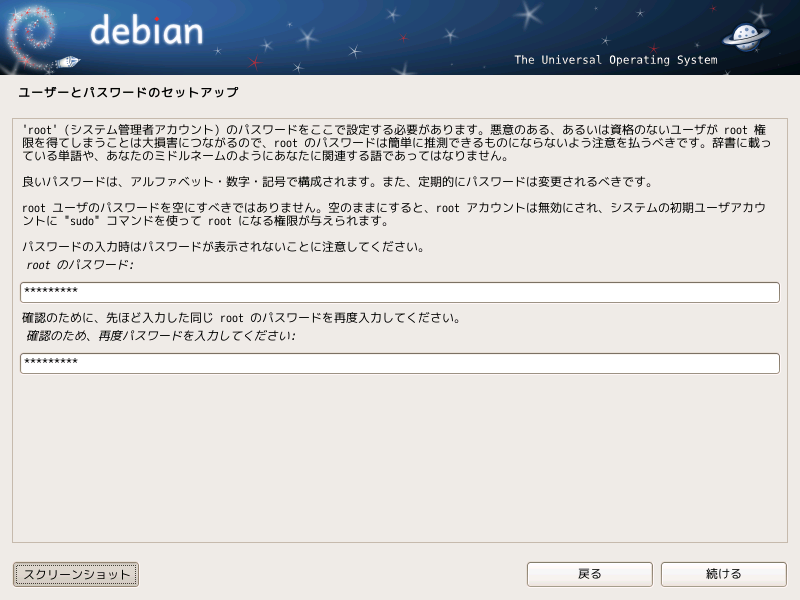Click the sentence パスワードの入力時はパスワードが表示されない
The image size is (800, 600).
click(x=223, y=247)
